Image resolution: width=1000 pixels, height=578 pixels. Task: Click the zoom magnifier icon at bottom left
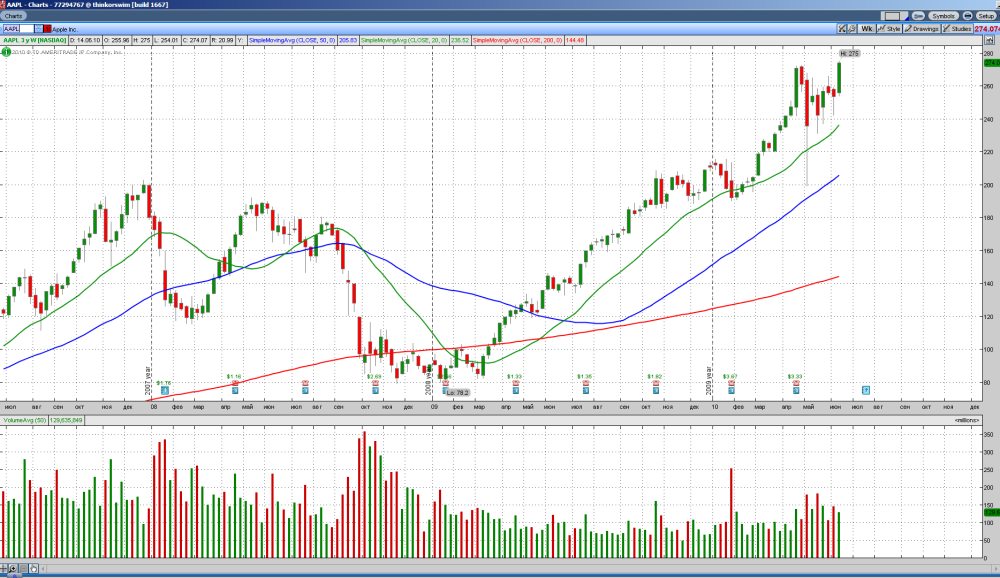click(x=12, y=568)
